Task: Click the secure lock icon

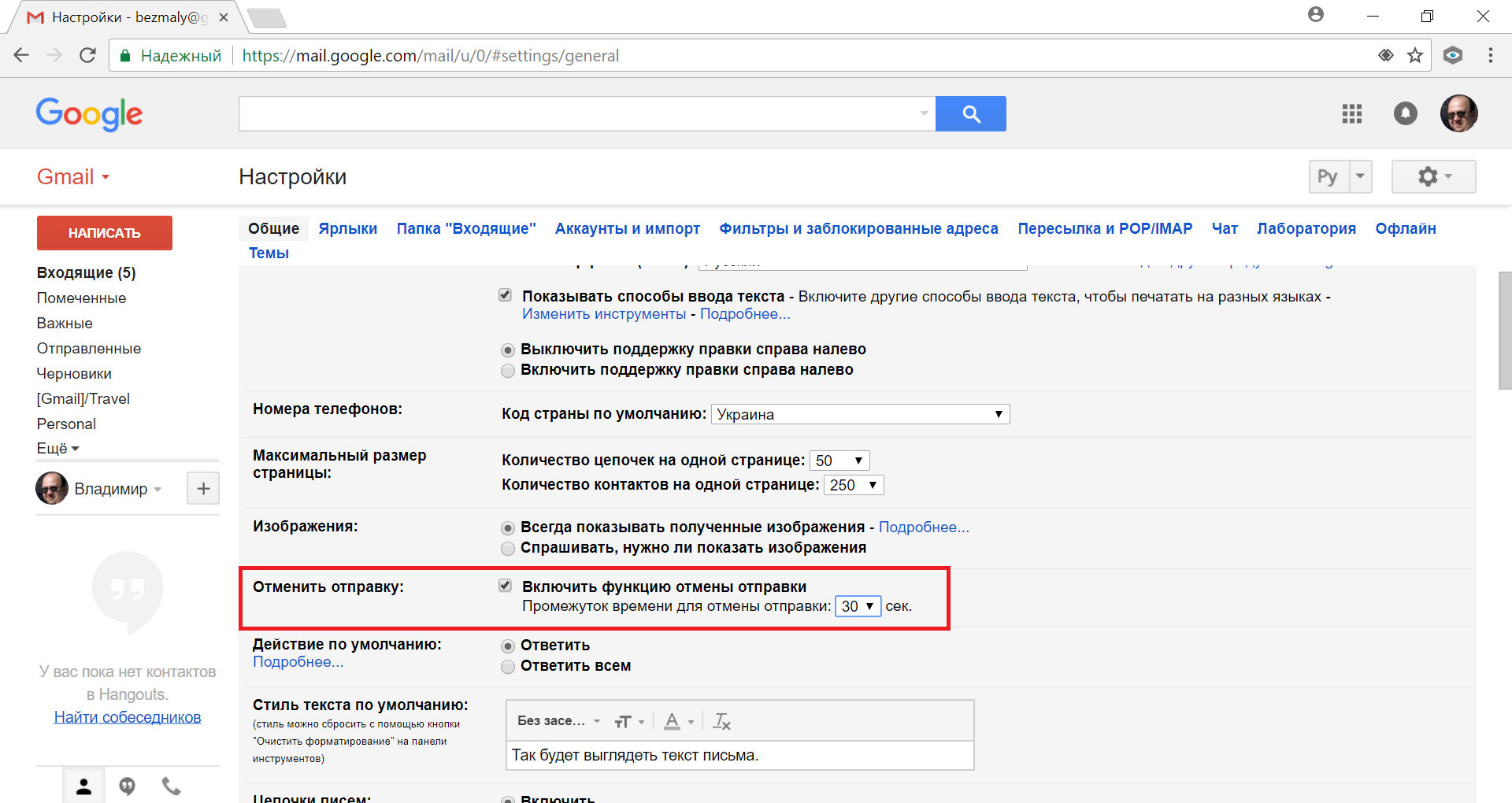Action: (124, 56)
